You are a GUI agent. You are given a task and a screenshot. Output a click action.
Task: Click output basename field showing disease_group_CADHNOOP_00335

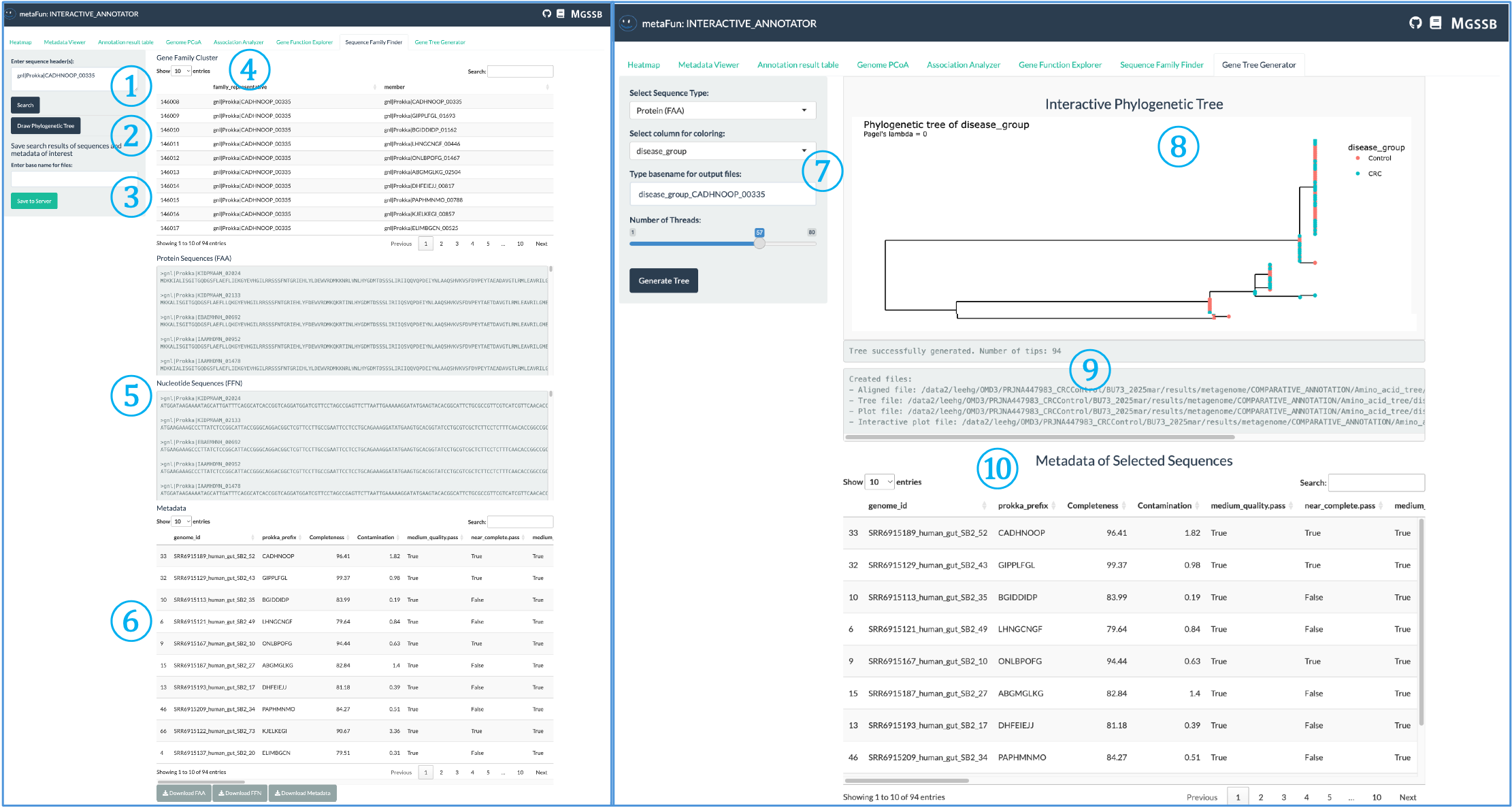click(x=722, y=194)
